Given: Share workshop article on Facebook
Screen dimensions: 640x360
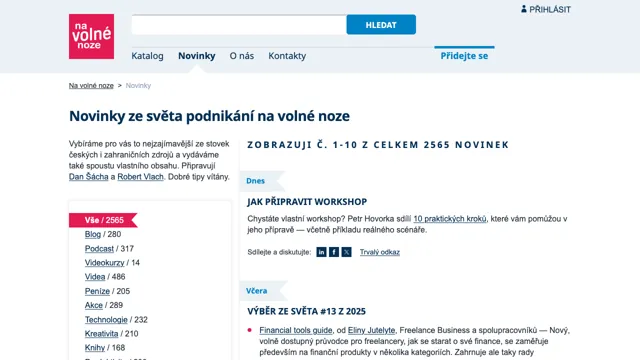Looking at the screenshot, I should click(334, 252).
